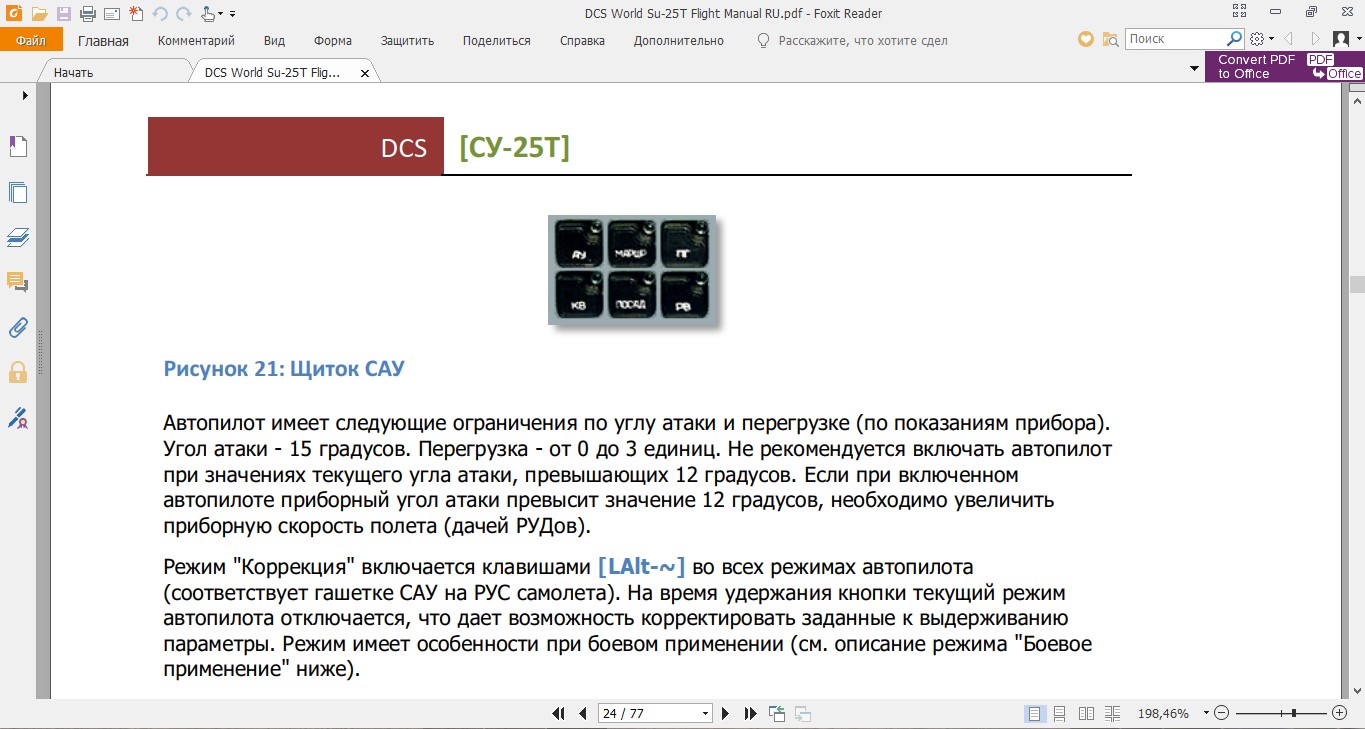Viewport: 1365px width, 729px height.
Task: Switch to the Главная ribbon tab
Action: pos(103,41)
